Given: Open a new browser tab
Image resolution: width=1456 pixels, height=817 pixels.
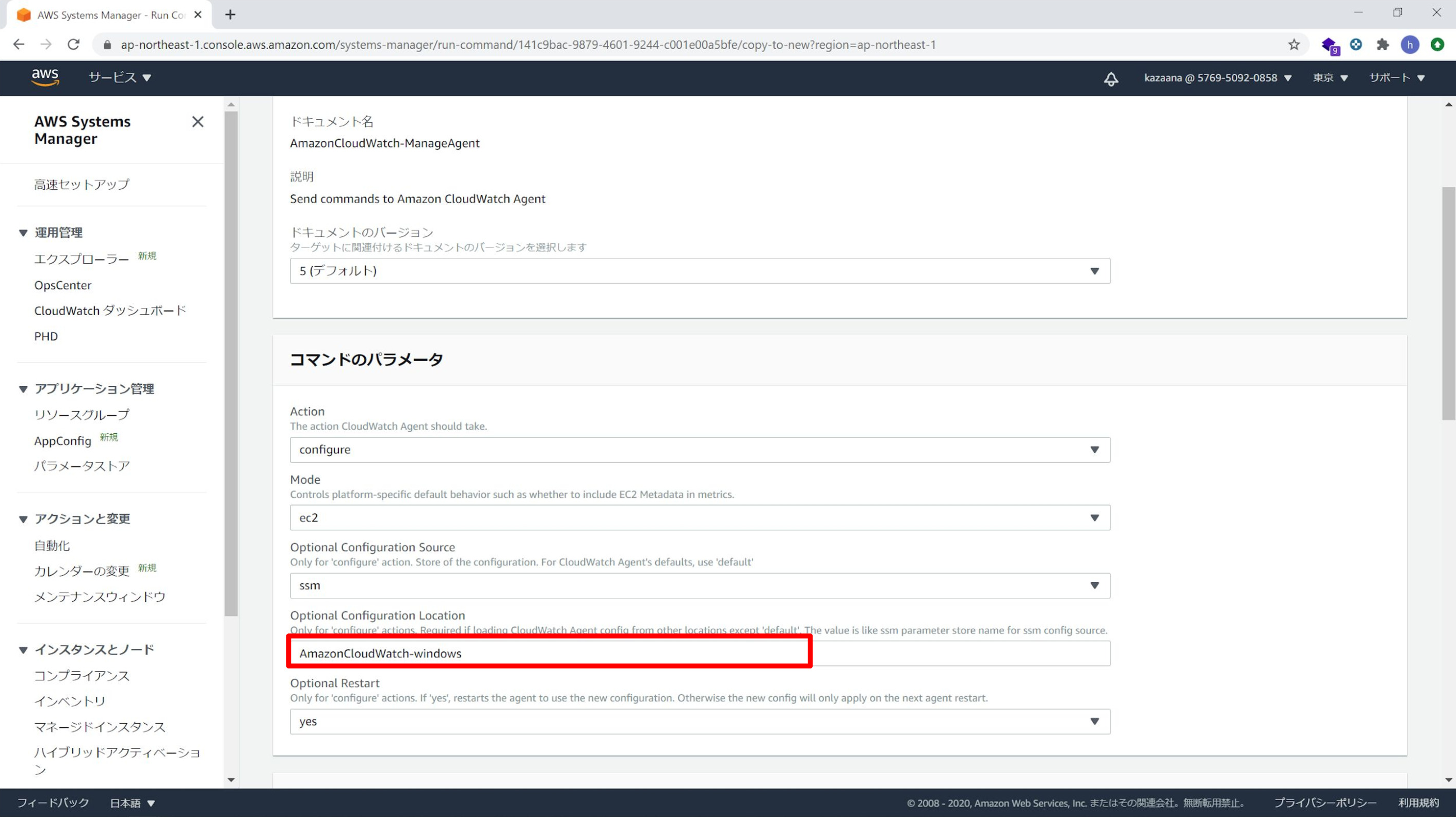Looking at the screenshot, I should pos(230,14).
